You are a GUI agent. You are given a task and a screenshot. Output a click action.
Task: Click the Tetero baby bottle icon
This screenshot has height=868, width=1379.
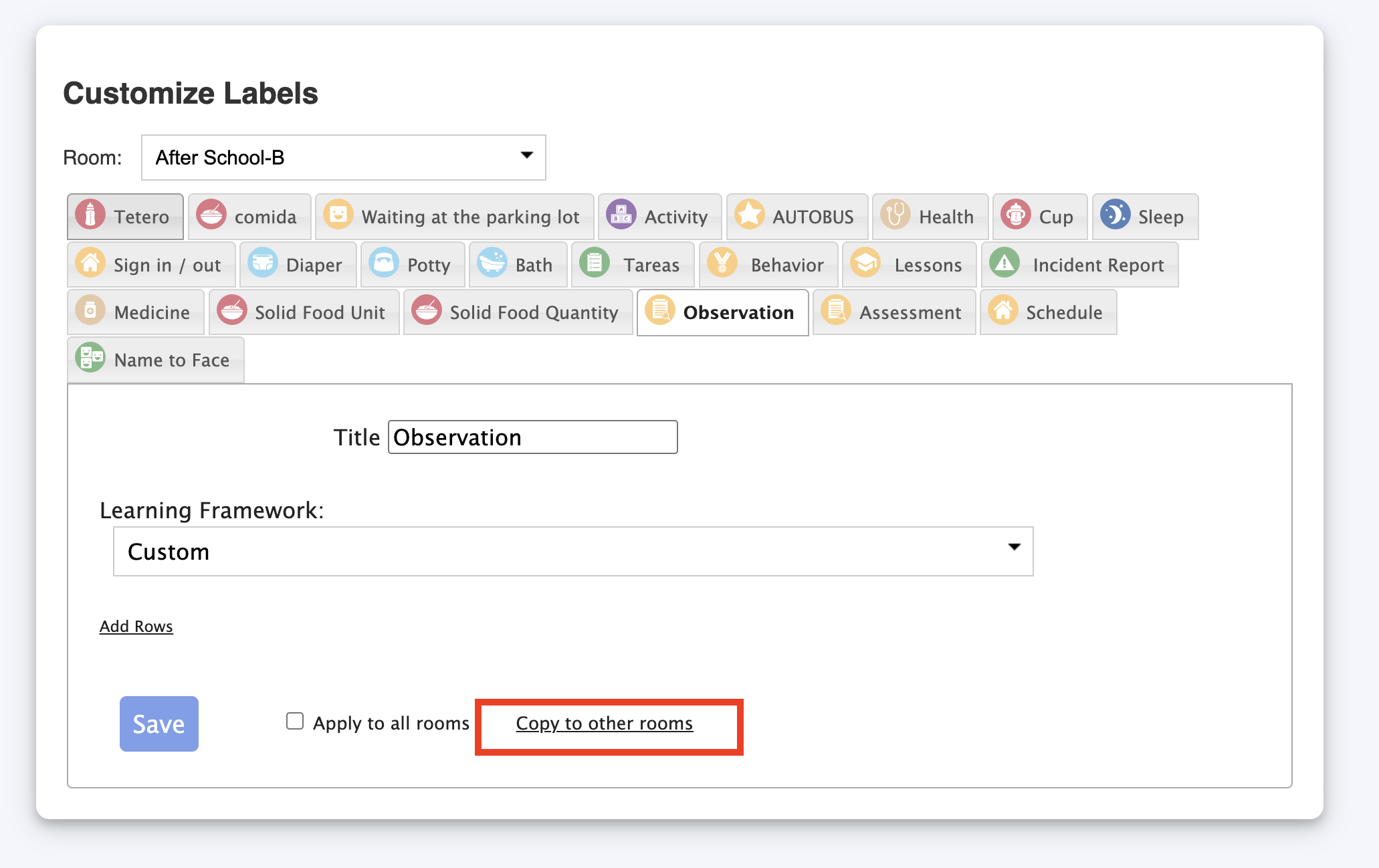[x=90, y=215]
